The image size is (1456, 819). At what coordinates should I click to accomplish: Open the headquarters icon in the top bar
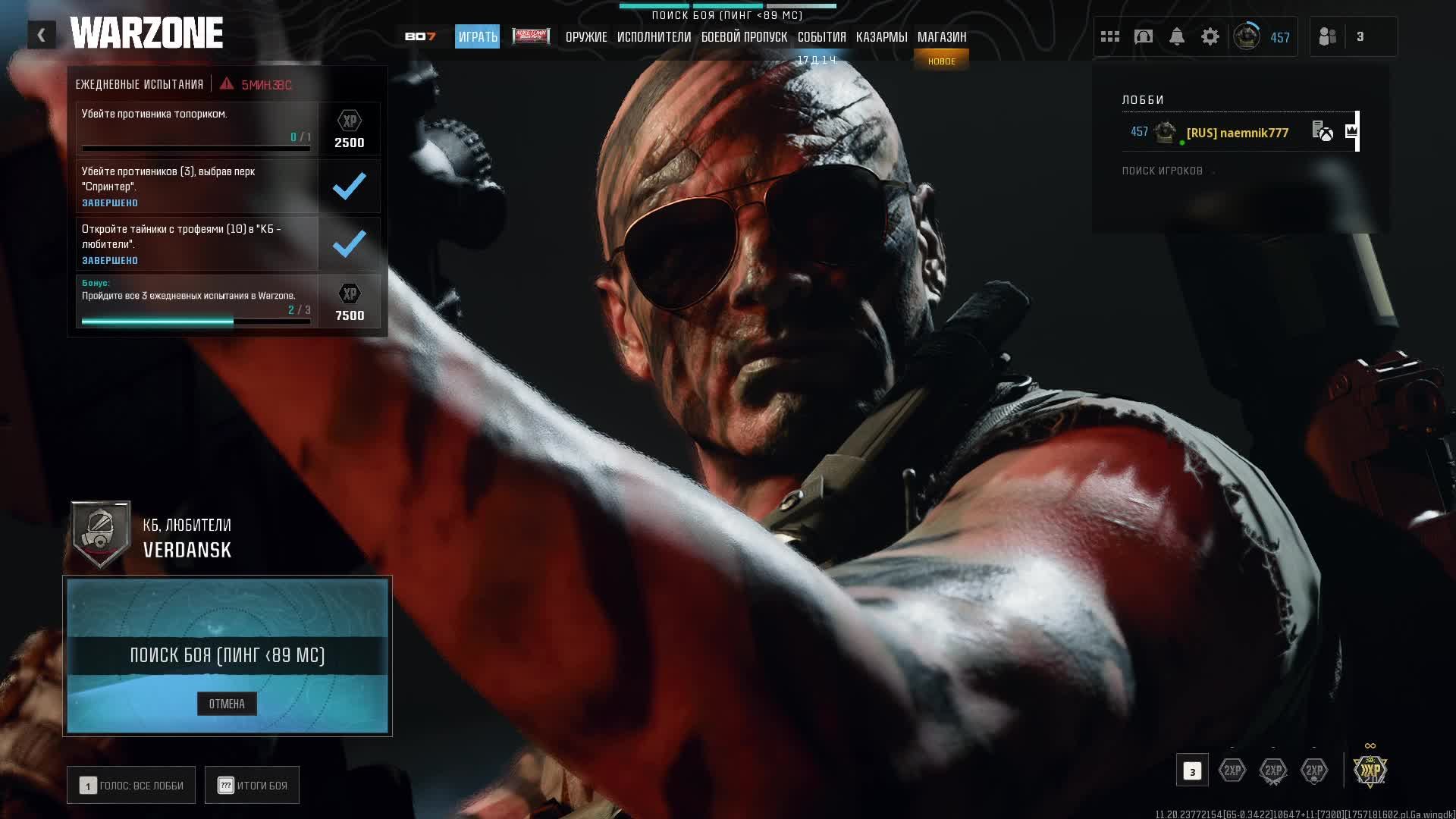point(1144,36)
